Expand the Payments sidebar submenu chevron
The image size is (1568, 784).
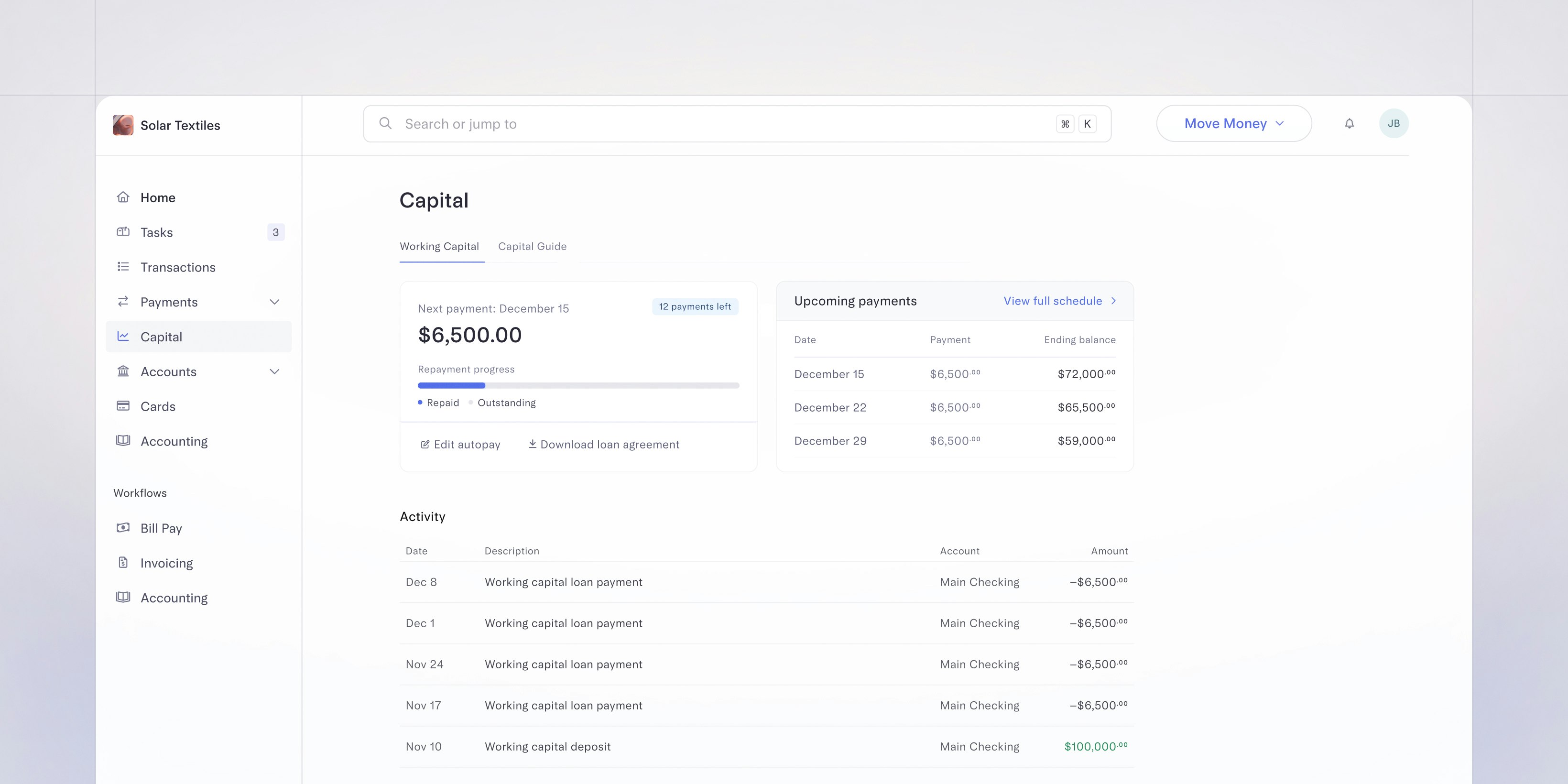point(274,302)
